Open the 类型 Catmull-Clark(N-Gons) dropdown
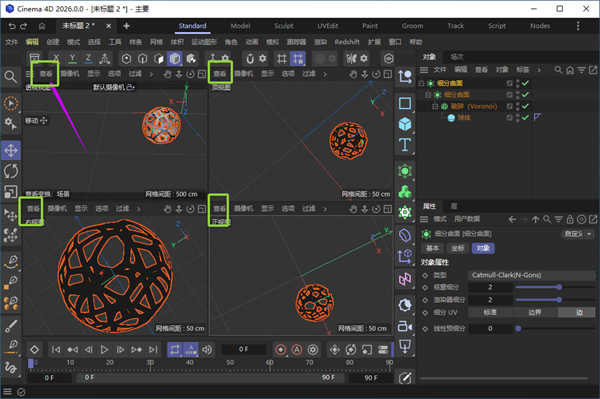This screenshot has height=399, width=600. [x=532, y=275]
